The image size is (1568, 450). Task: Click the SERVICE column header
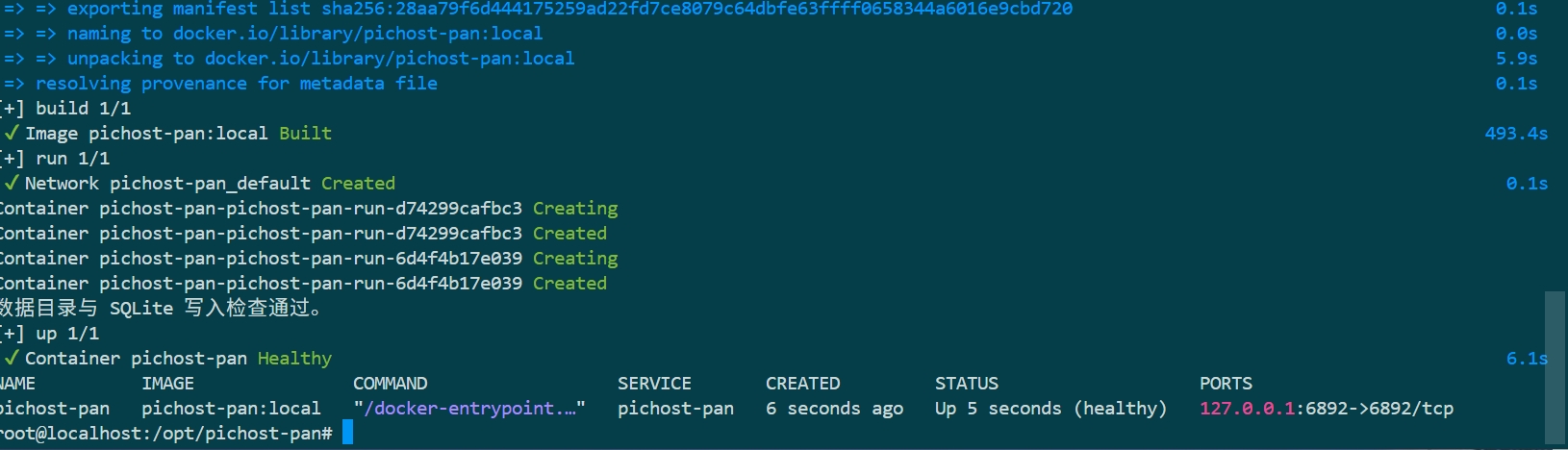(654, 383)
